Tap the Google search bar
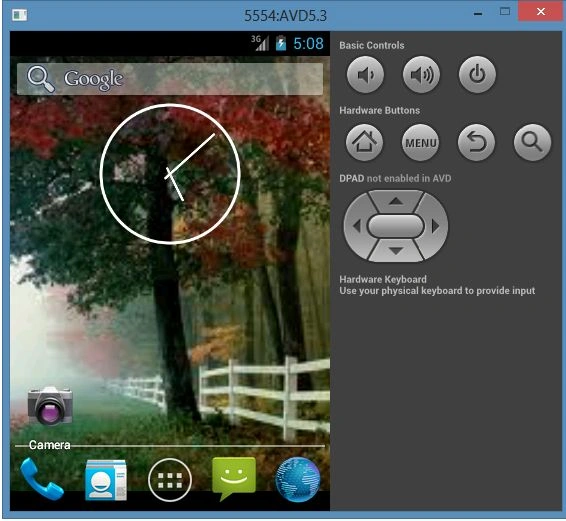The image size is (566, 521). tap(170, 79)
